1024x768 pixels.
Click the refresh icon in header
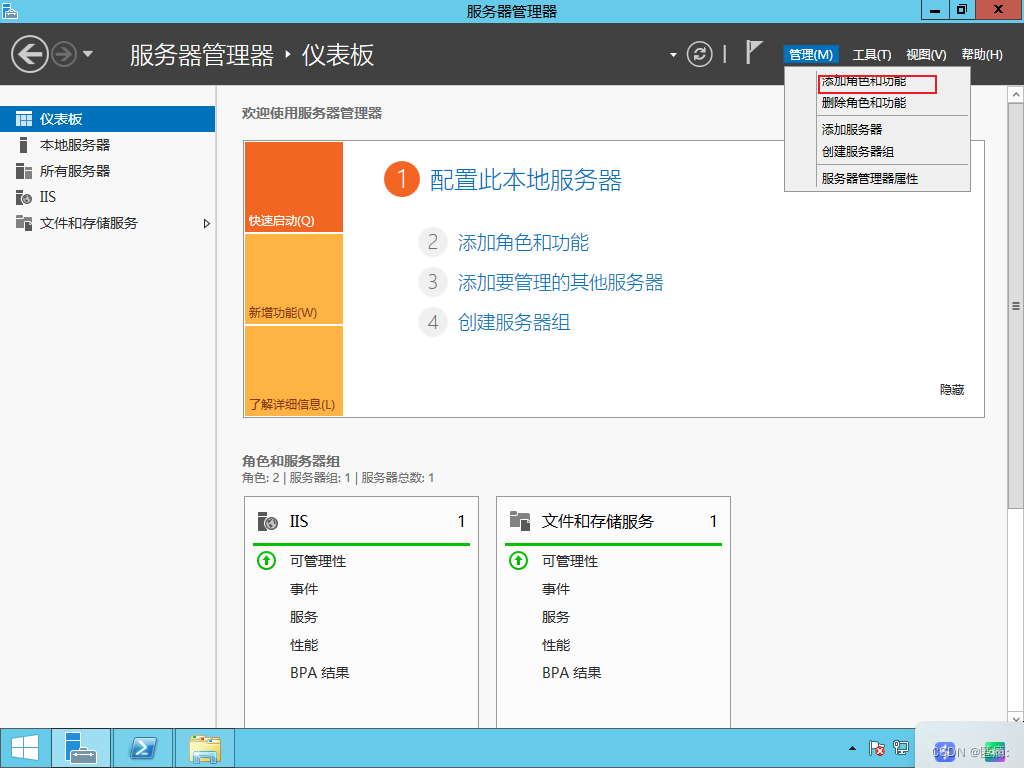tap(699, 54)
